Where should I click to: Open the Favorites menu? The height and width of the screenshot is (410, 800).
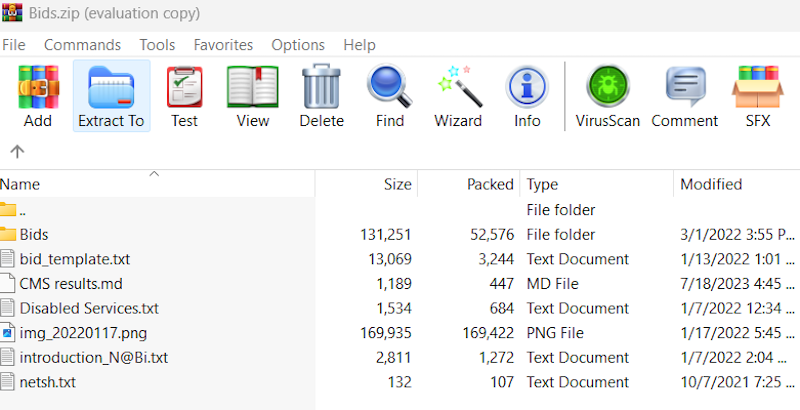[x=223, y=45]
